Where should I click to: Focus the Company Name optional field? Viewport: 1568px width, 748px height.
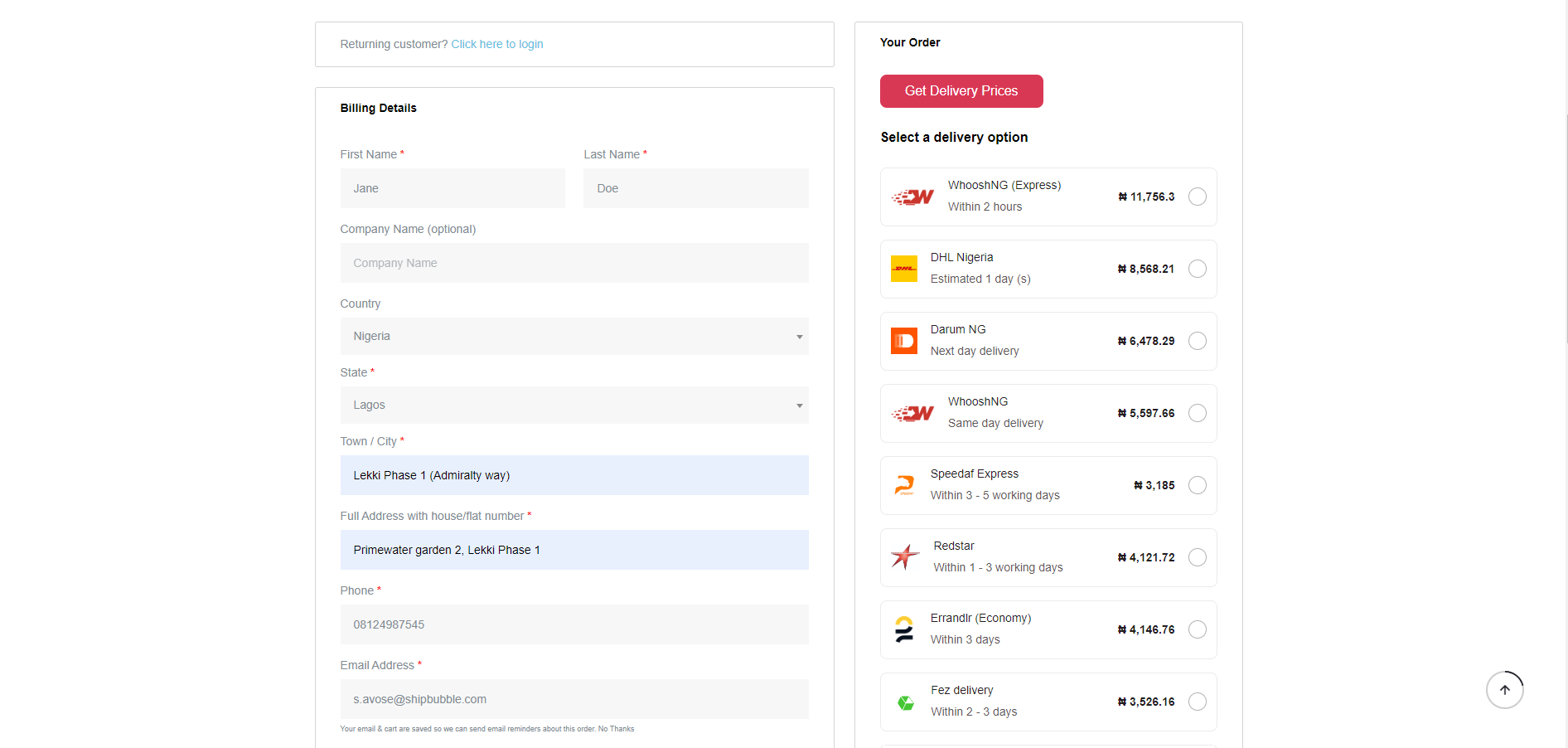574,263
